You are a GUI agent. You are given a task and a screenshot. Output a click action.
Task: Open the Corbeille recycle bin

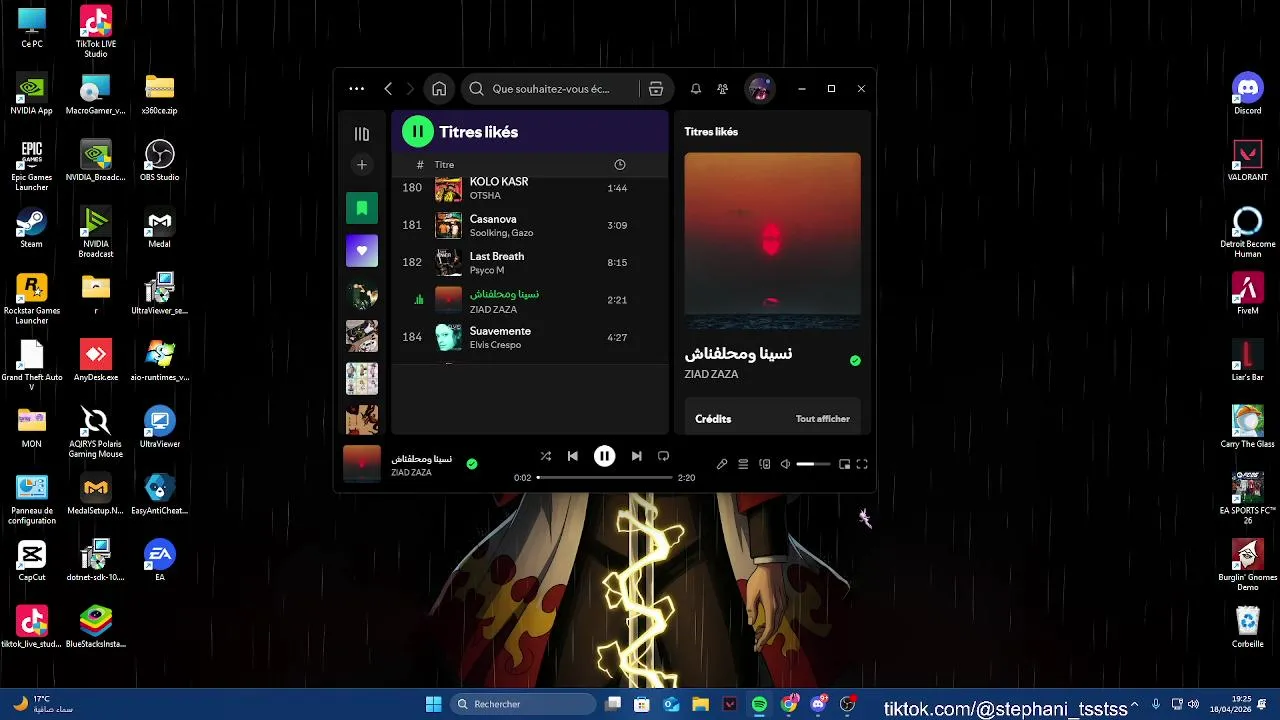pos(1247,628)
